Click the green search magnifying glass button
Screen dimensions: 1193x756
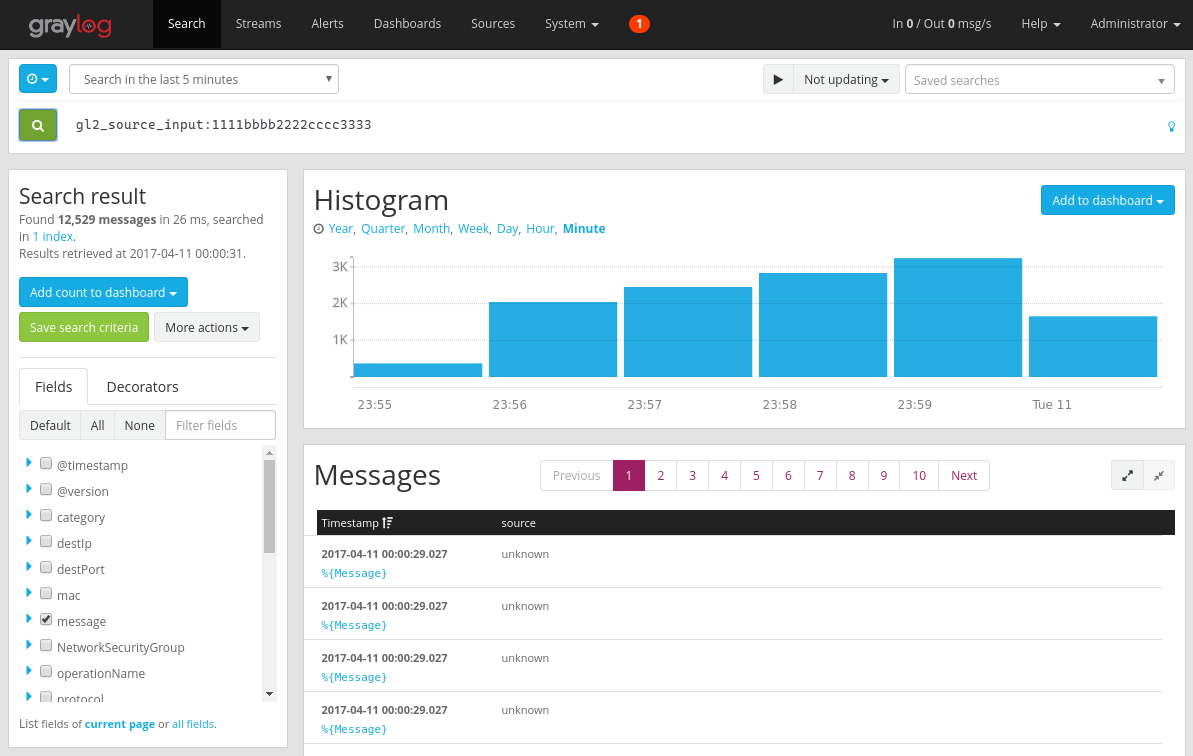click(37, 124)
